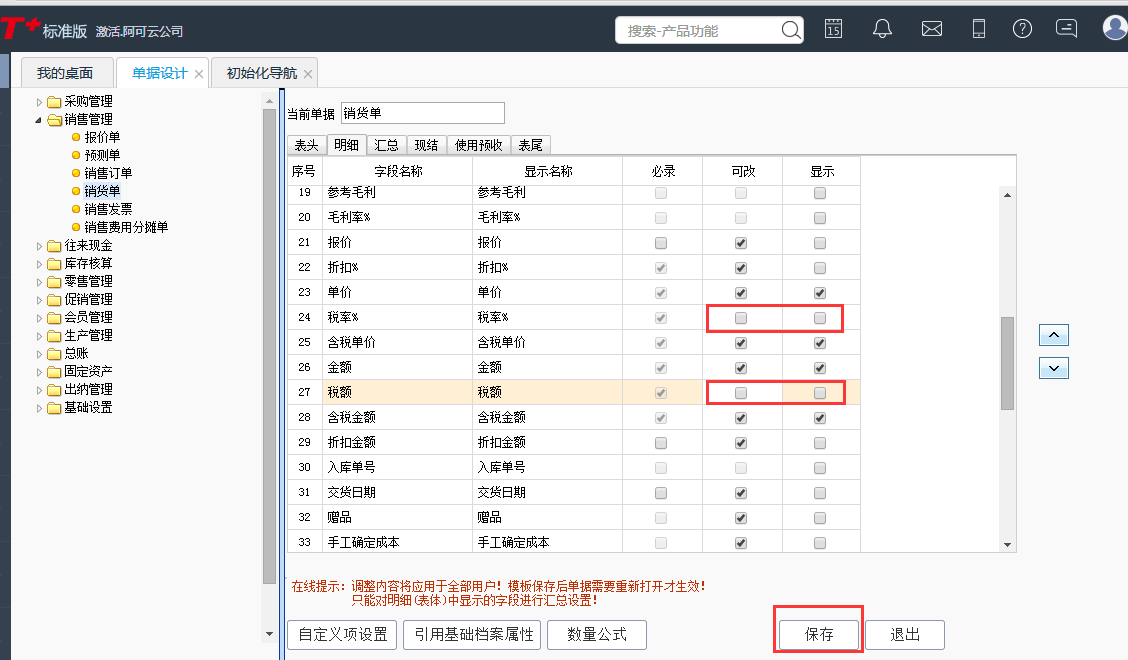Disable 可改 checkbox for 赠品 row
The height and width of the screenshot is (660, 1128).
pyautogui.click(x=741, y=517)
